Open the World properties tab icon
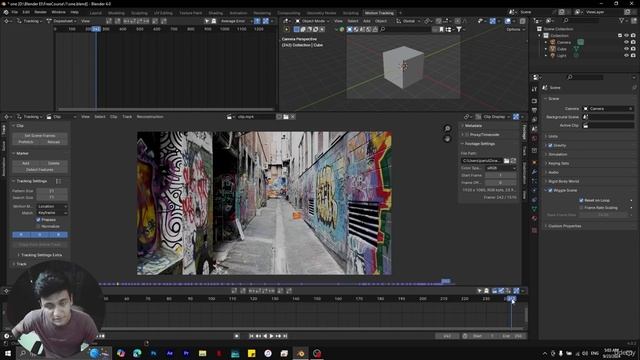 tap(534, 139)
